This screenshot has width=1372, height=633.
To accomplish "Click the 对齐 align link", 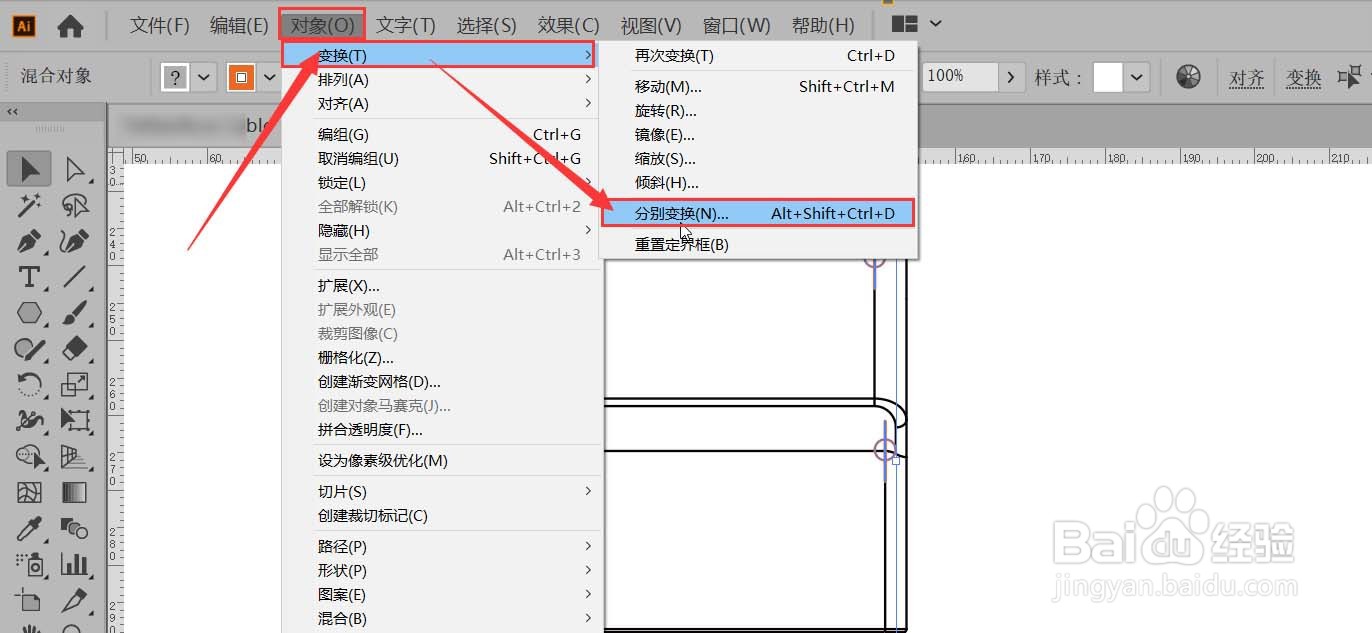I will point(1246,76).
